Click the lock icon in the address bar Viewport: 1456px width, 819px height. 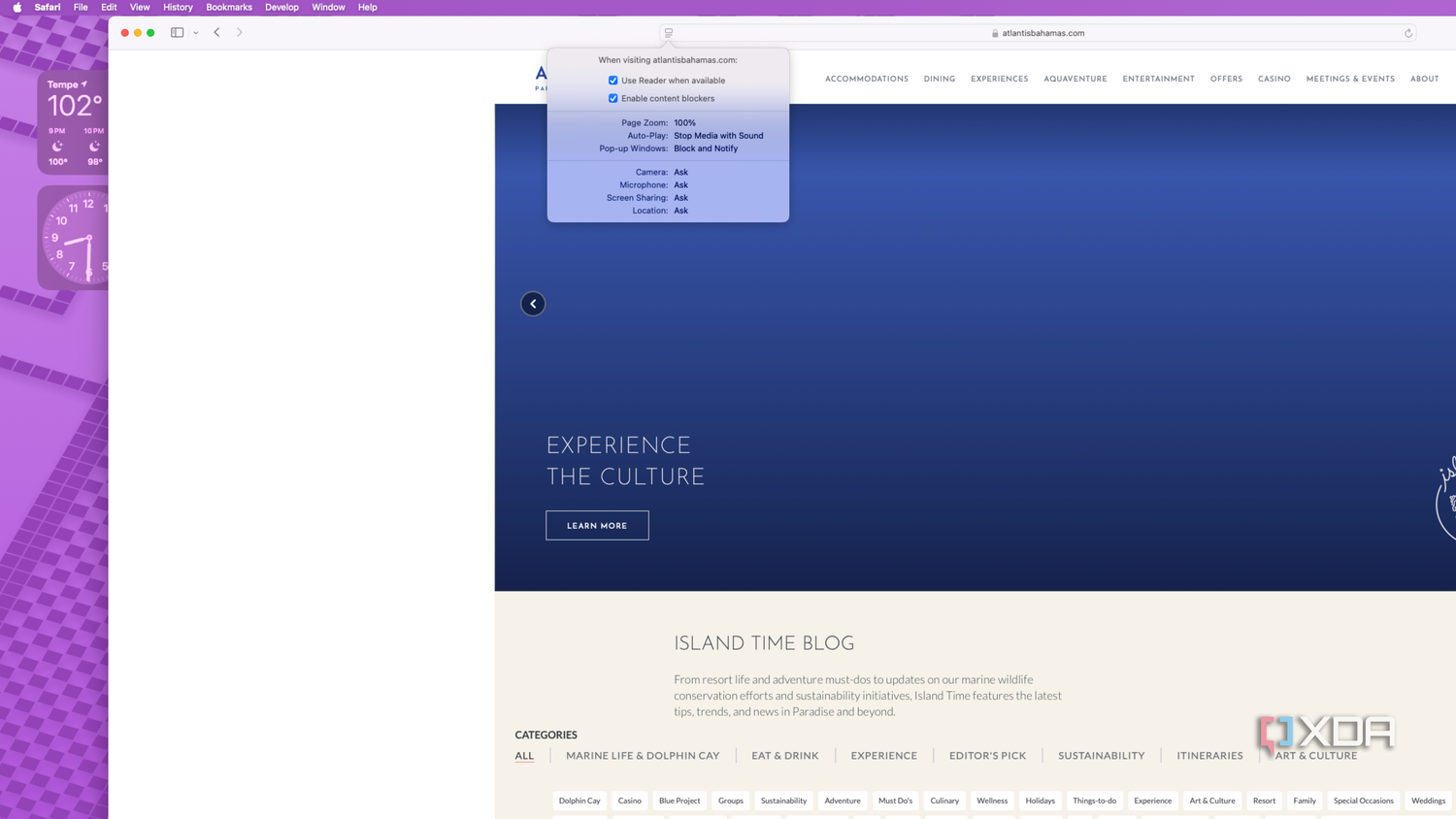[x=995, y=33]
